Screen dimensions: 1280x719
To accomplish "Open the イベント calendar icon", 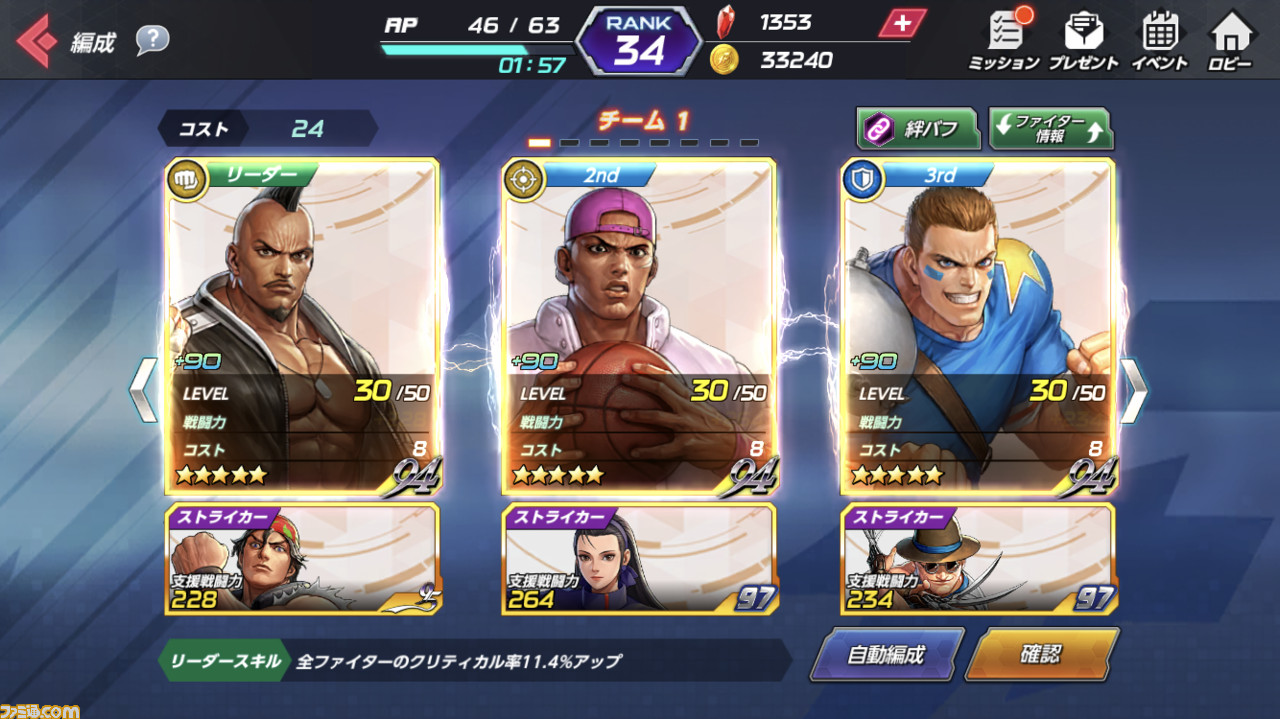I will click(x=1160, y=40).
